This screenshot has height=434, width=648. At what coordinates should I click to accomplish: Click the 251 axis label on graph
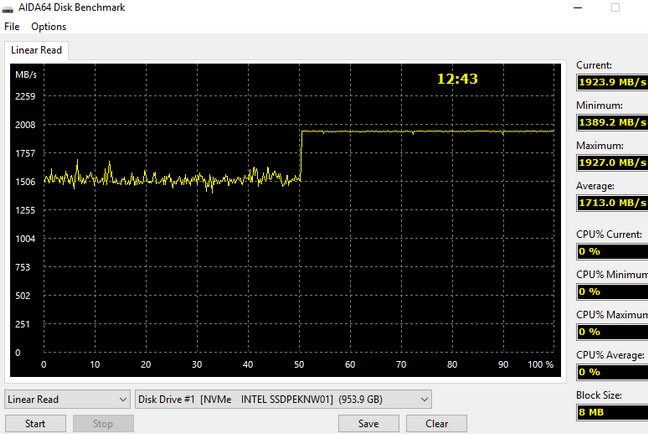coord(23,324)
